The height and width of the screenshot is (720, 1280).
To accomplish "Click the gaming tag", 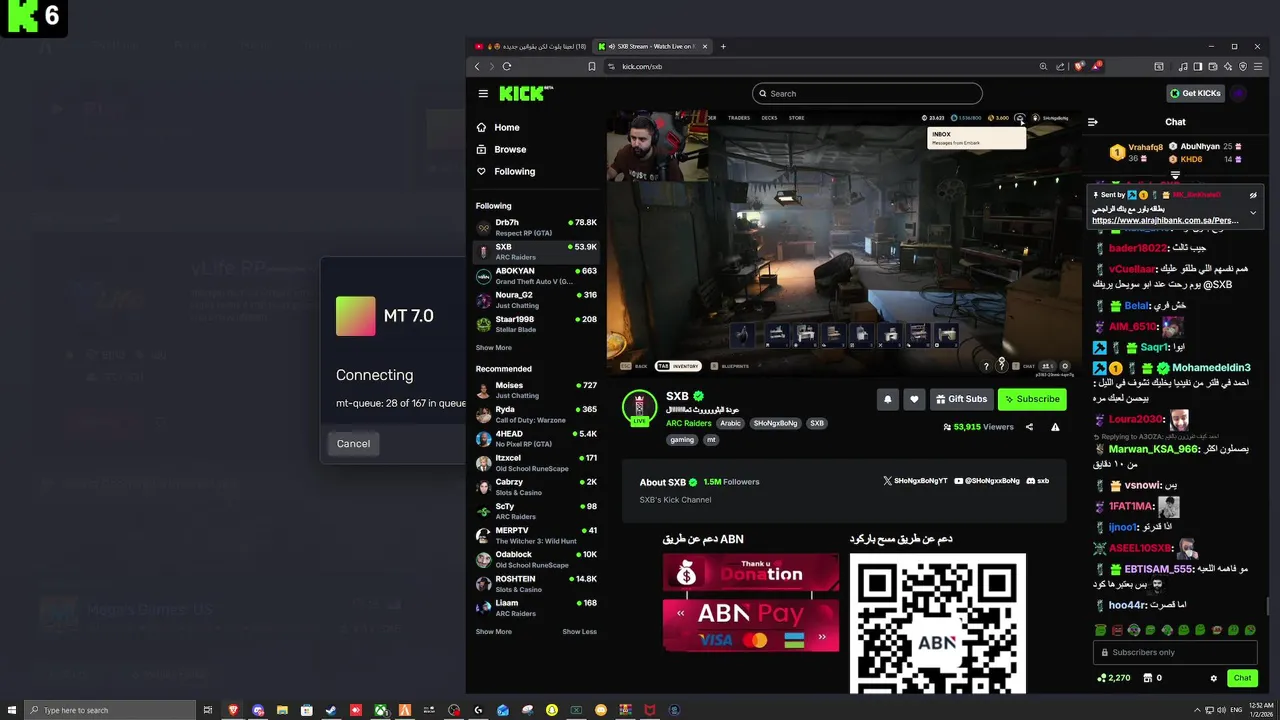I will 682,440.
